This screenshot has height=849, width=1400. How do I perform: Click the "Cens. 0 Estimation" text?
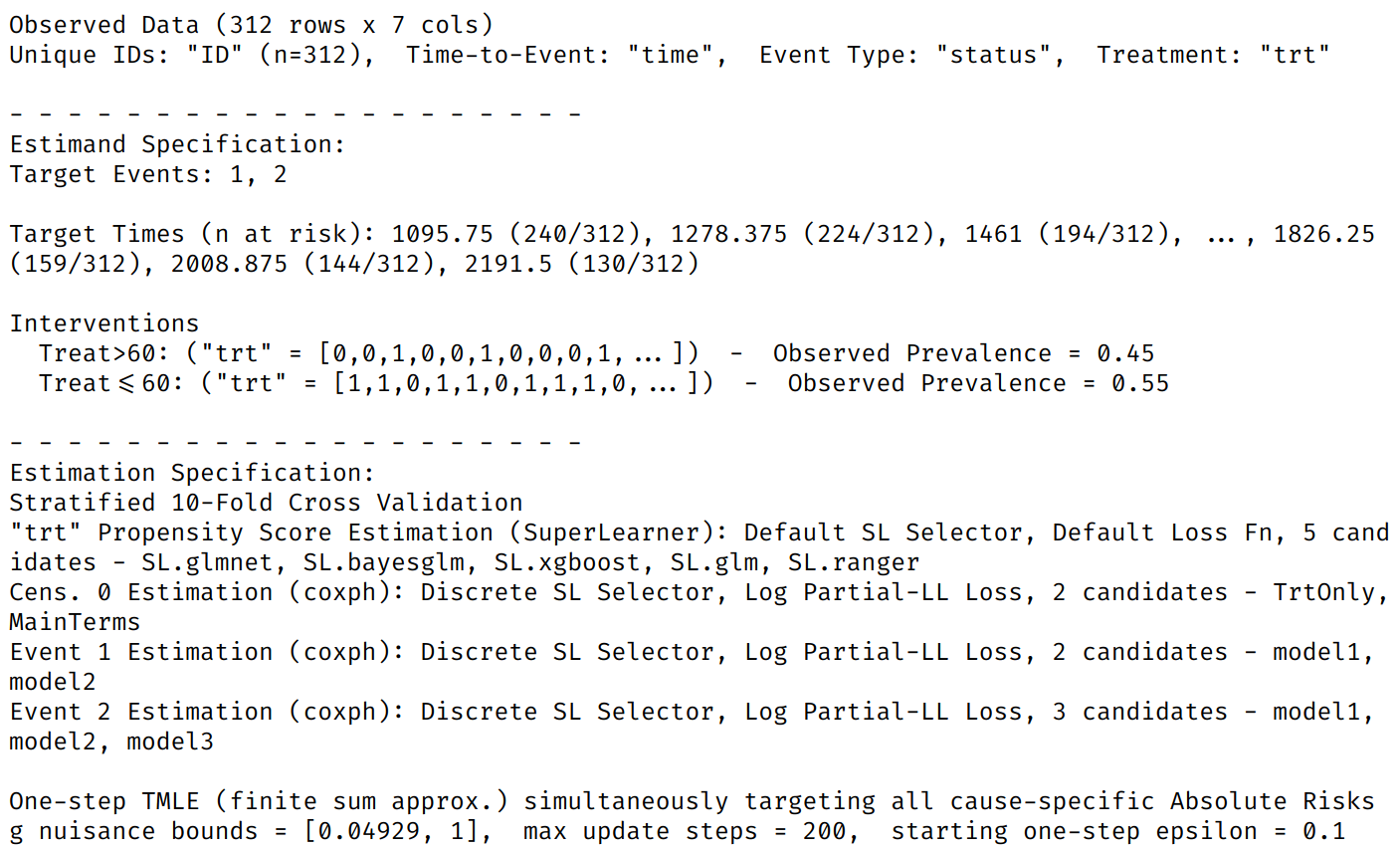point(140,592)
